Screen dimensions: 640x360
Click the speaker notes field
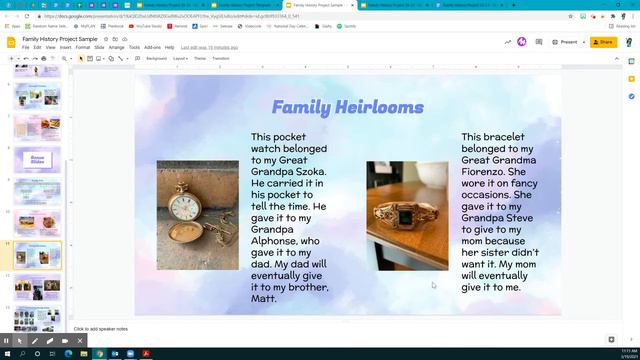tap(347, 329)
